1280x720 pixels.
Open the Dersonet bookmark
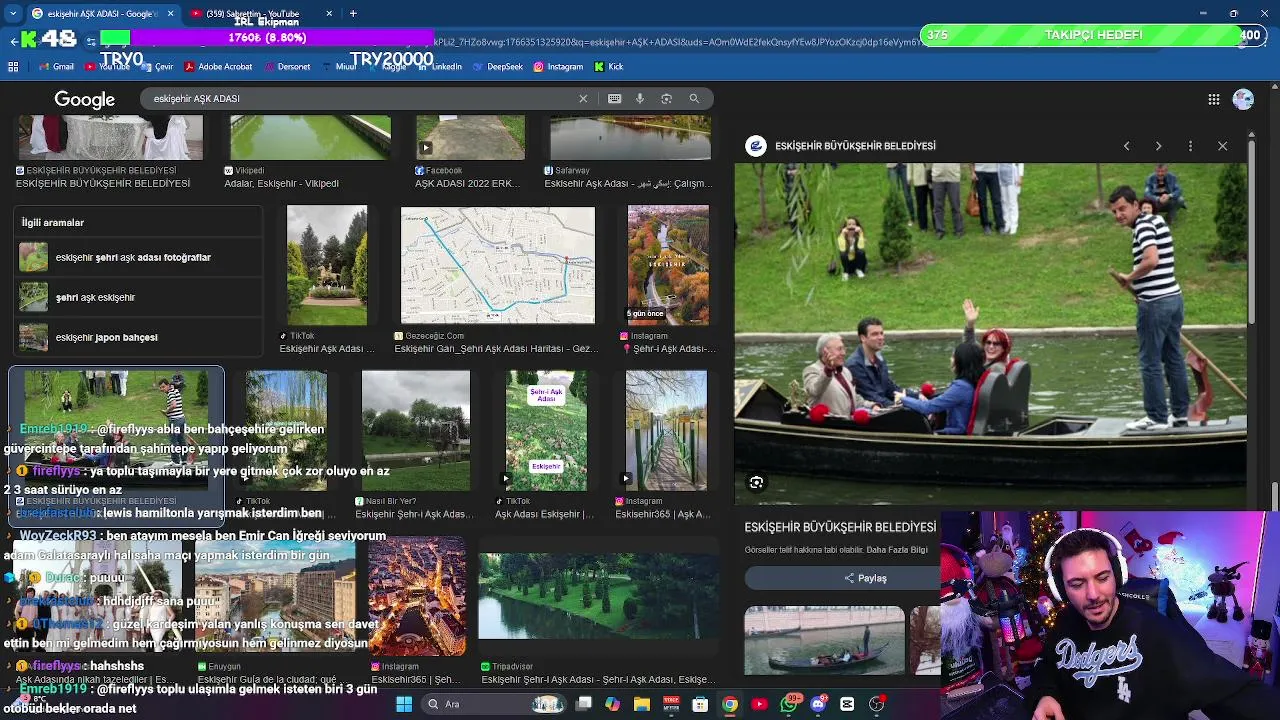286,66
